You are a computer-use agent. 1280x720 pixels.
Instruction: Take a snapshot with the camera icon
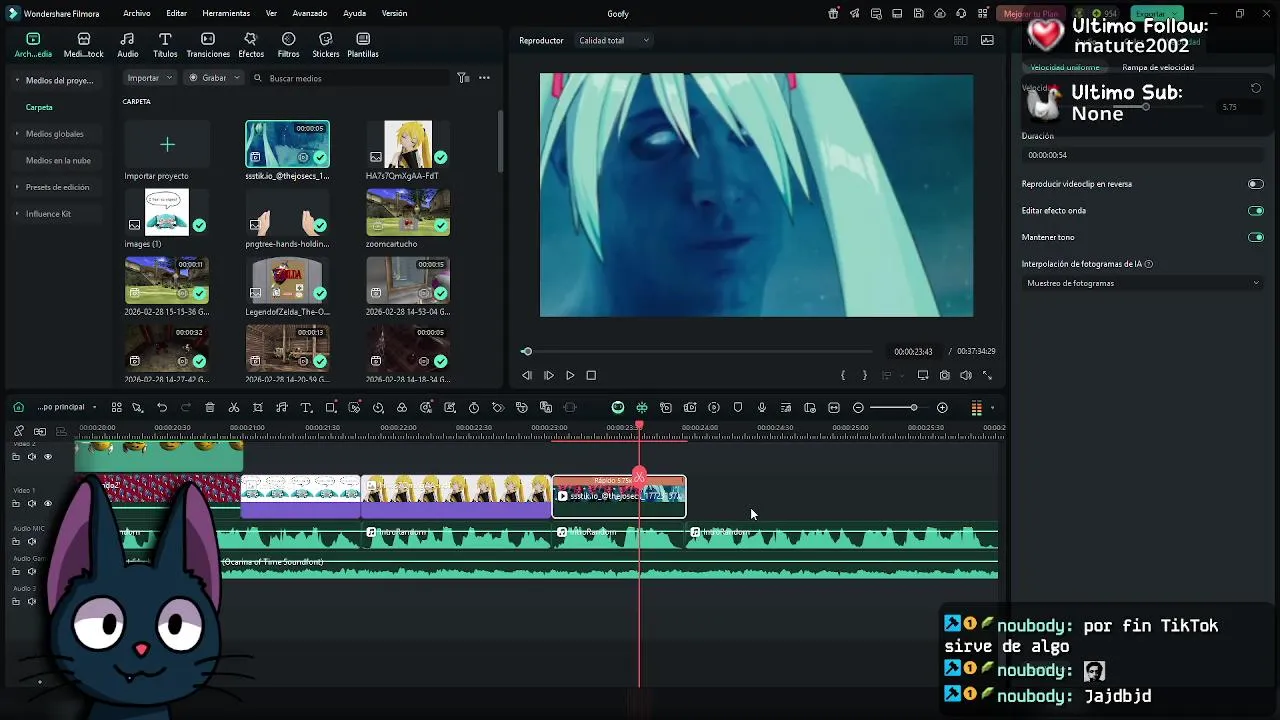(944, 376)
